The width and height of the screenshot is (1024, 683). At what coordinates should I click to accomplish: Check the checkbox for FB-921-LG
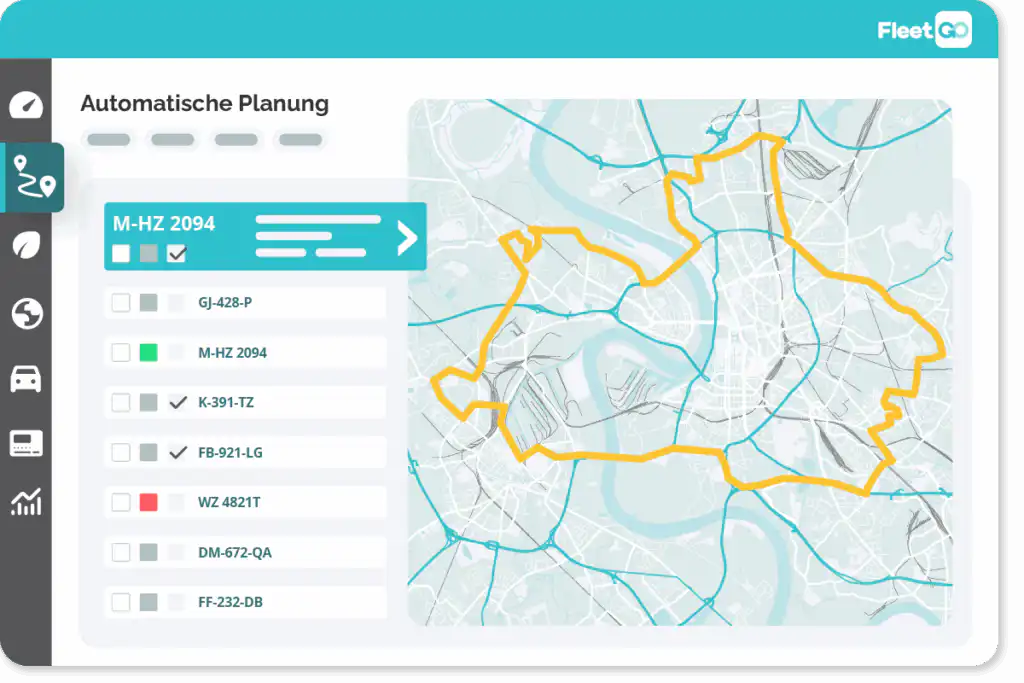tap(121, 453)
